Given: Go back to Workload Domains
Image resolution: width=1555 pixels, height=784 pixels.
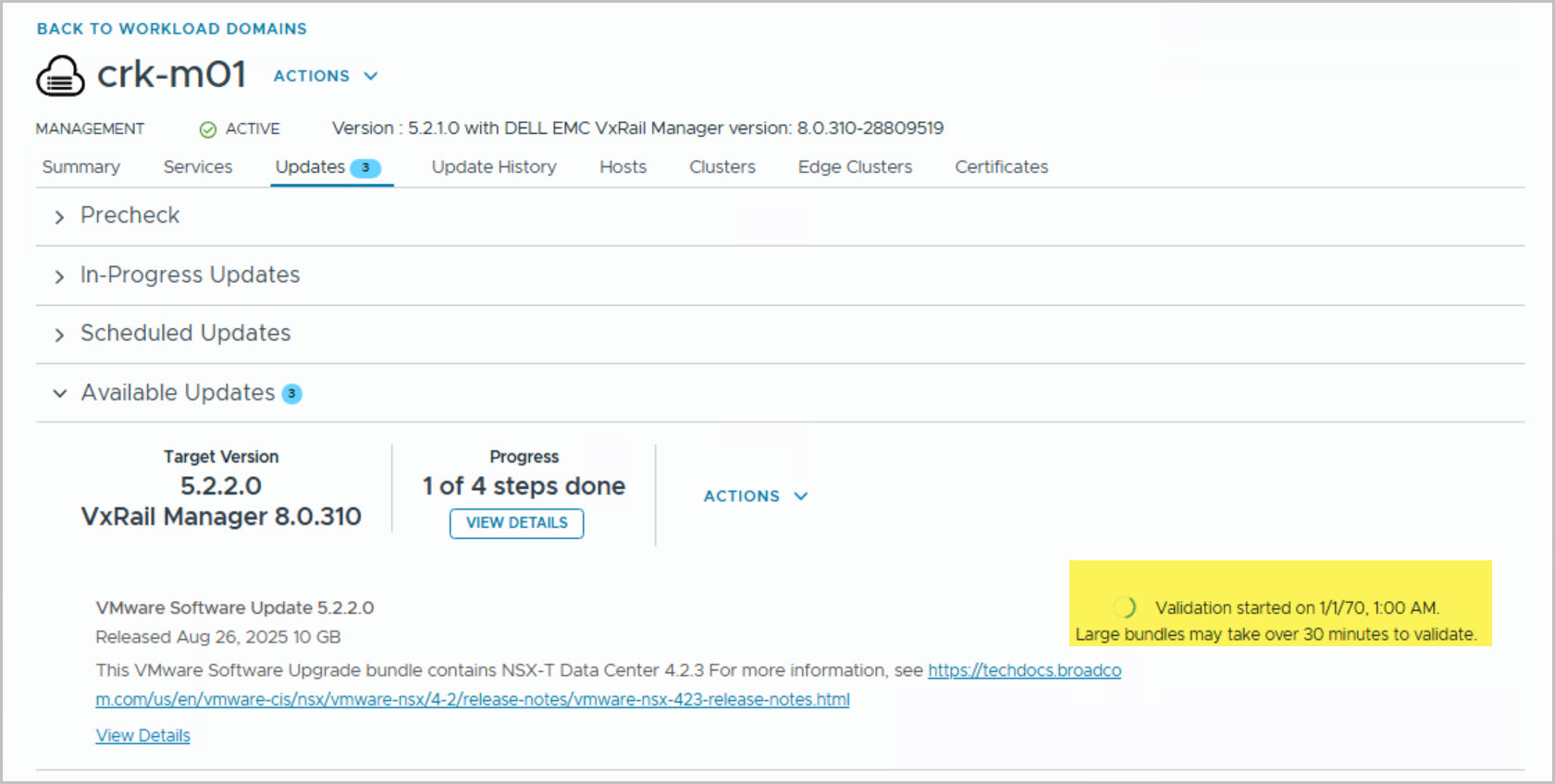Looking at the screenshot, I should pos(172,29).
